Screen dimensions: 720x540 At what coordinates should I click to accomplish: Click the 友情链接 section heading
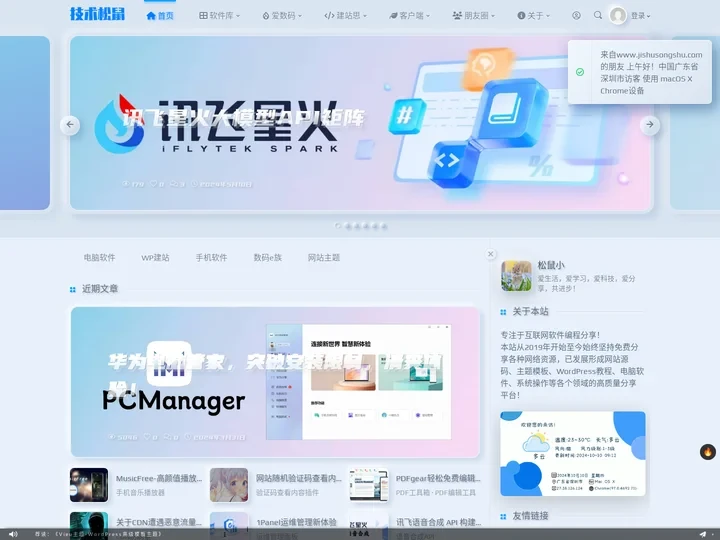tap(530, 516)
